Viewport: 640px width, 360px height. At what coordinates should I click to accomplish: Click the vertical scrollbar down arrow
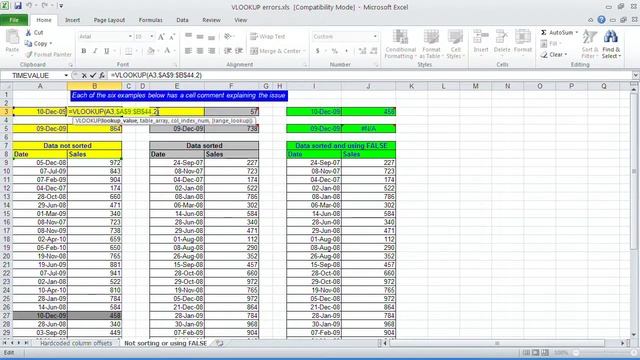[x=634, y=335]
